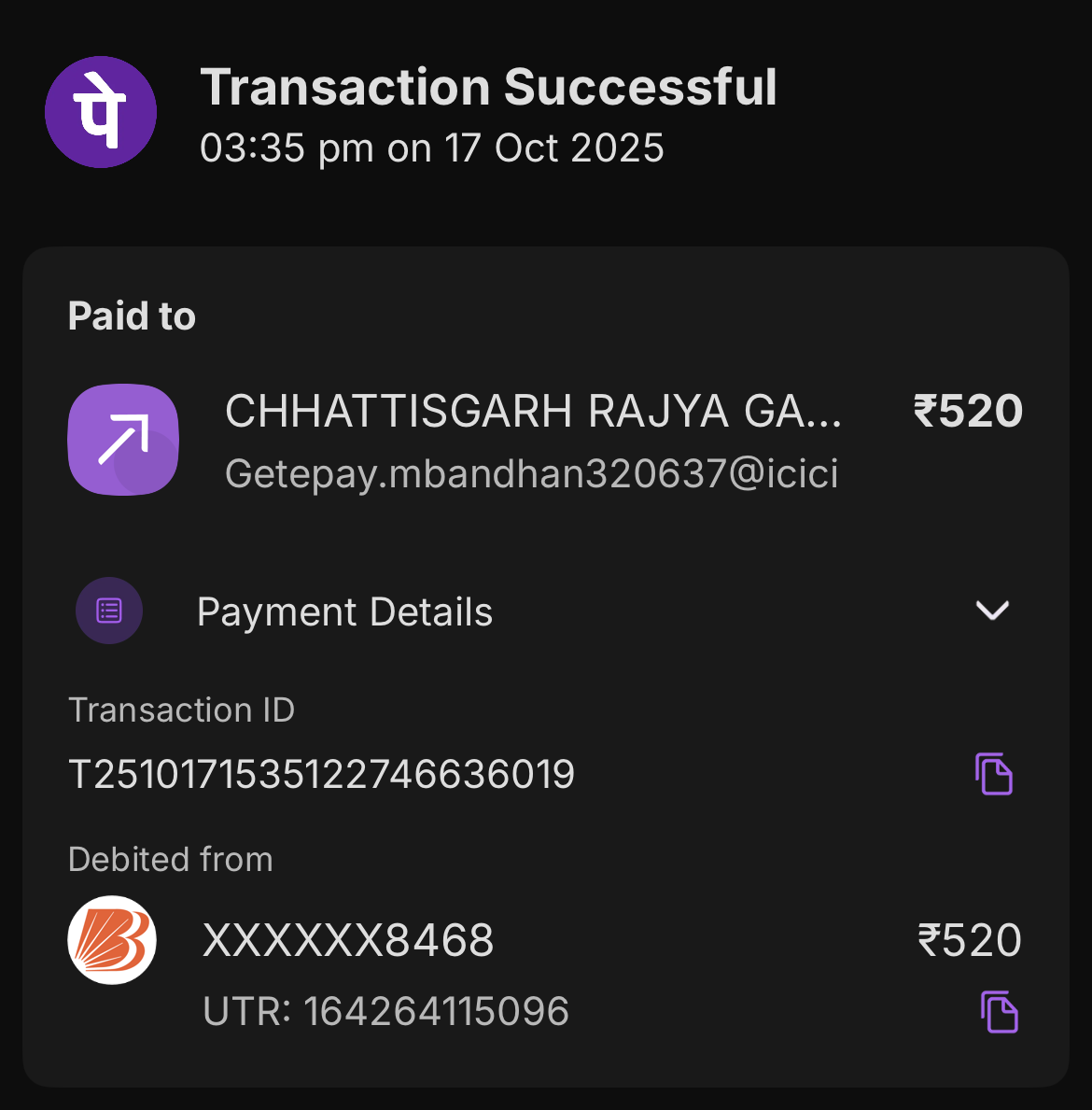Copy the UTR number using copy icon

tap(999, 1012)
